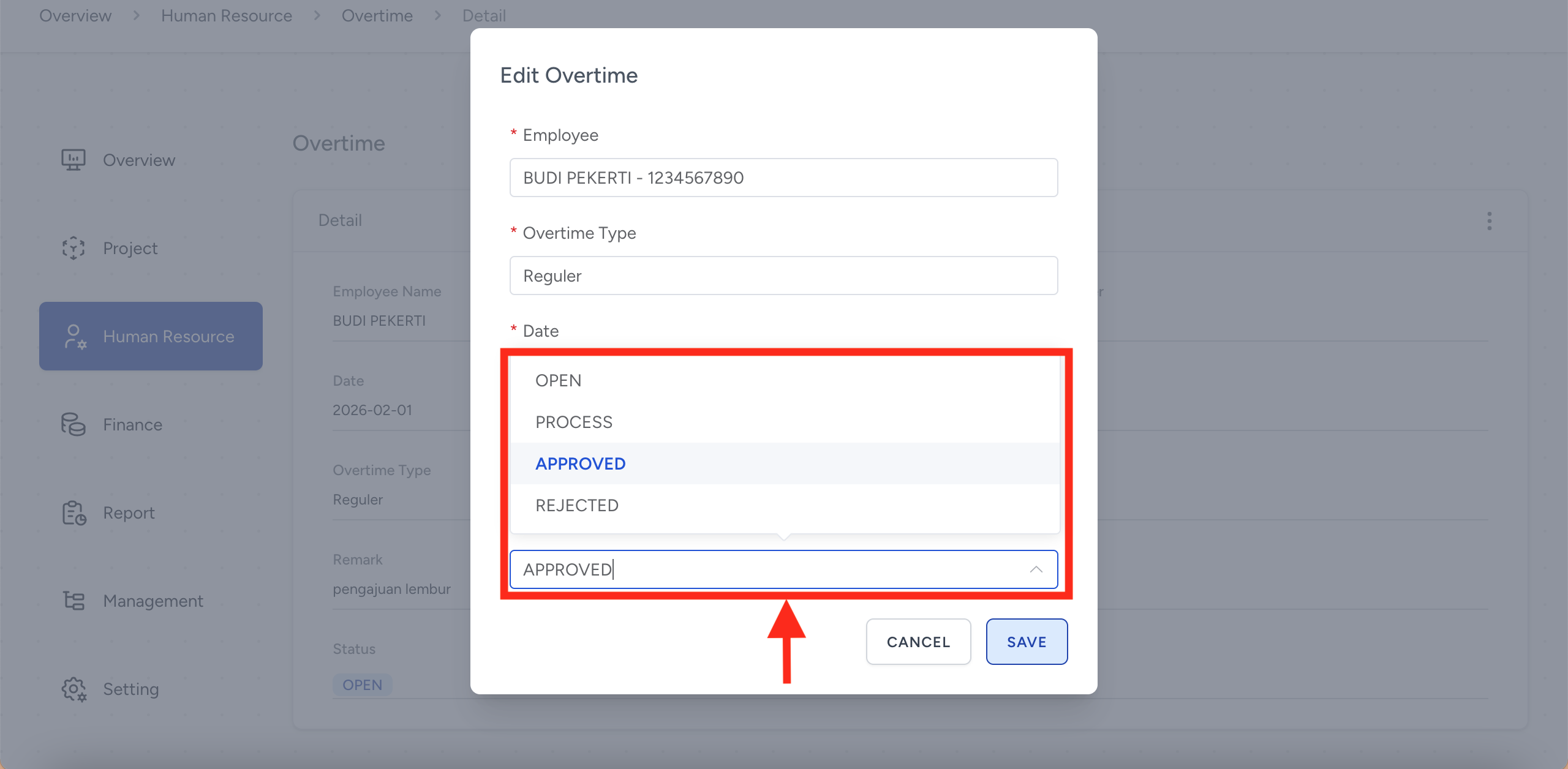Navigate to Overtime breadcrumb link
1568x769 pixels.
pyautogui.click(x=377, y=16)
